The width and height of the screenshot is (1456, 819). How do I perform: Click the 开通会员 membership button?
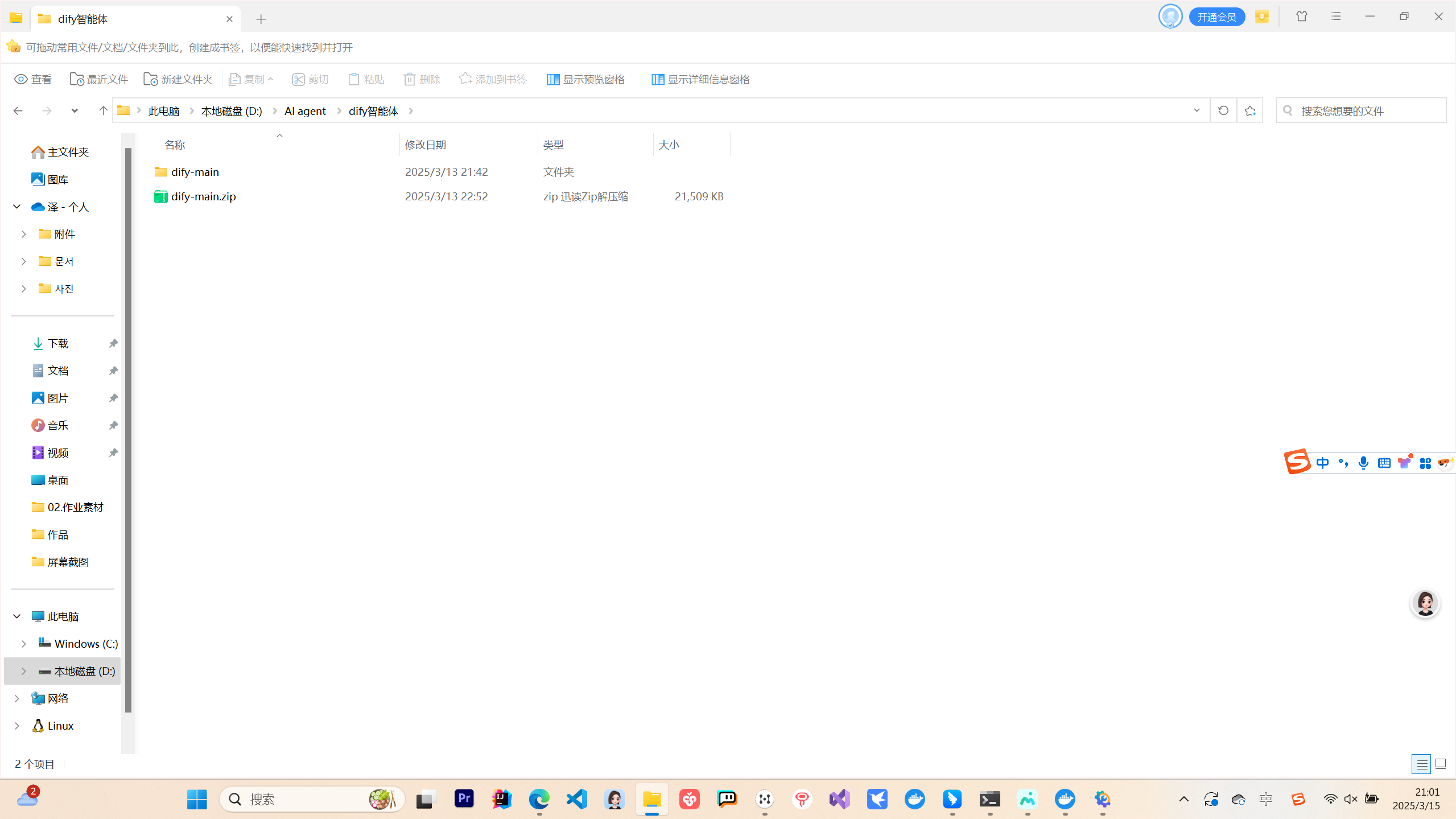tap(1216, 17)
